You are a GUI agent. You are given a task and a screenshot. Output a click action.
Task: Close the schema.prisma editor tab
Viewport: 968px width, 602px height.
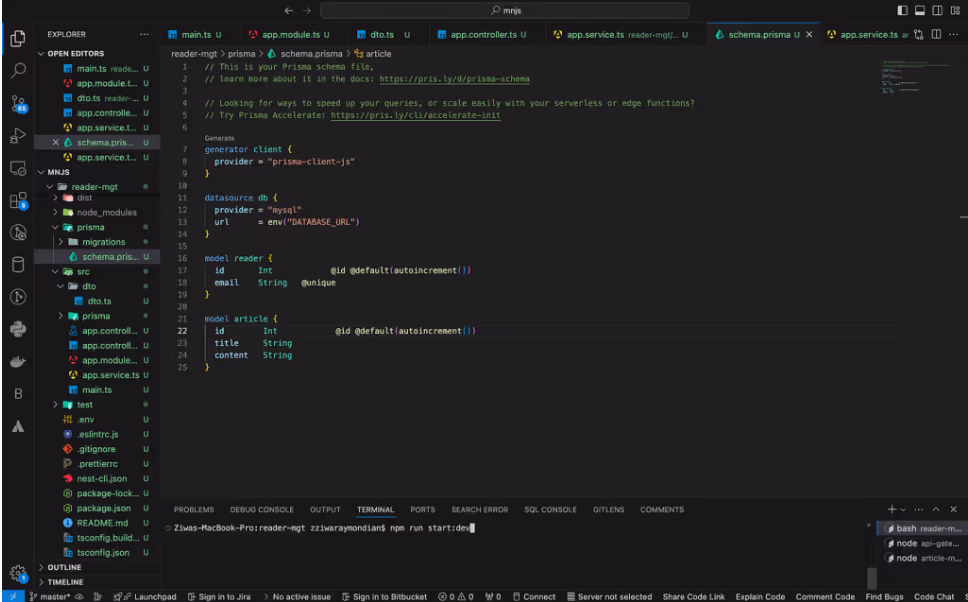(809, 35)
